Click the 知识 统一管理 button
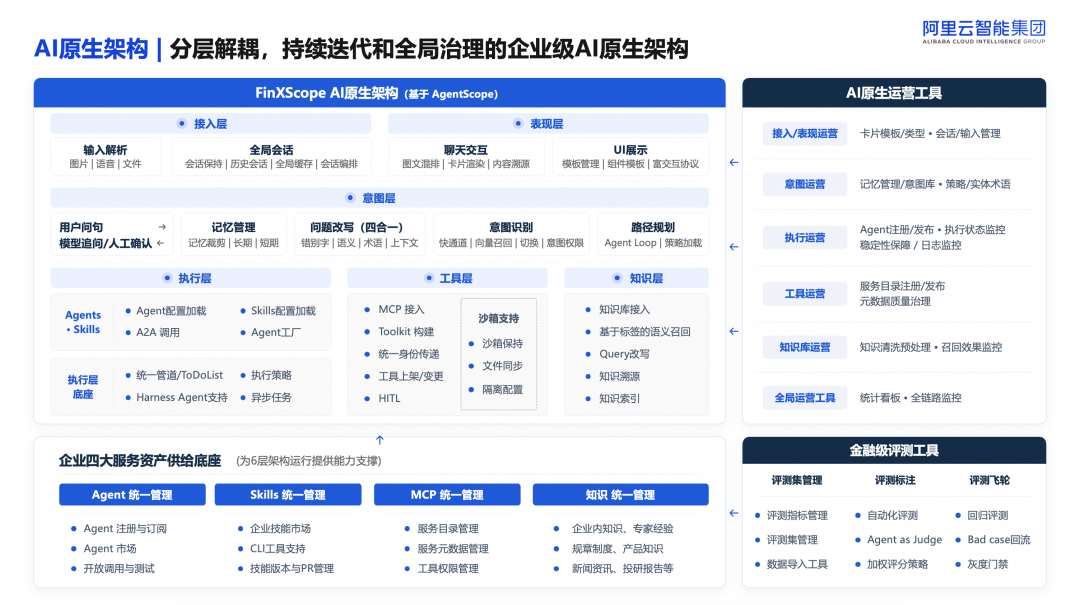 click(621, 495)
